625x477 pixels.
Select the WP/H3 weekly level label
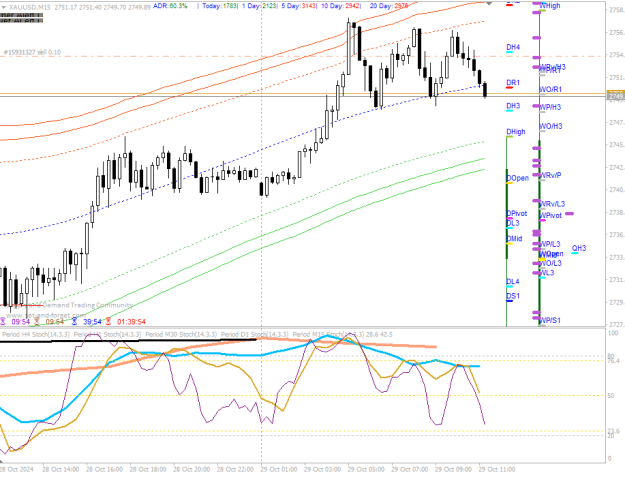(550, 107)
